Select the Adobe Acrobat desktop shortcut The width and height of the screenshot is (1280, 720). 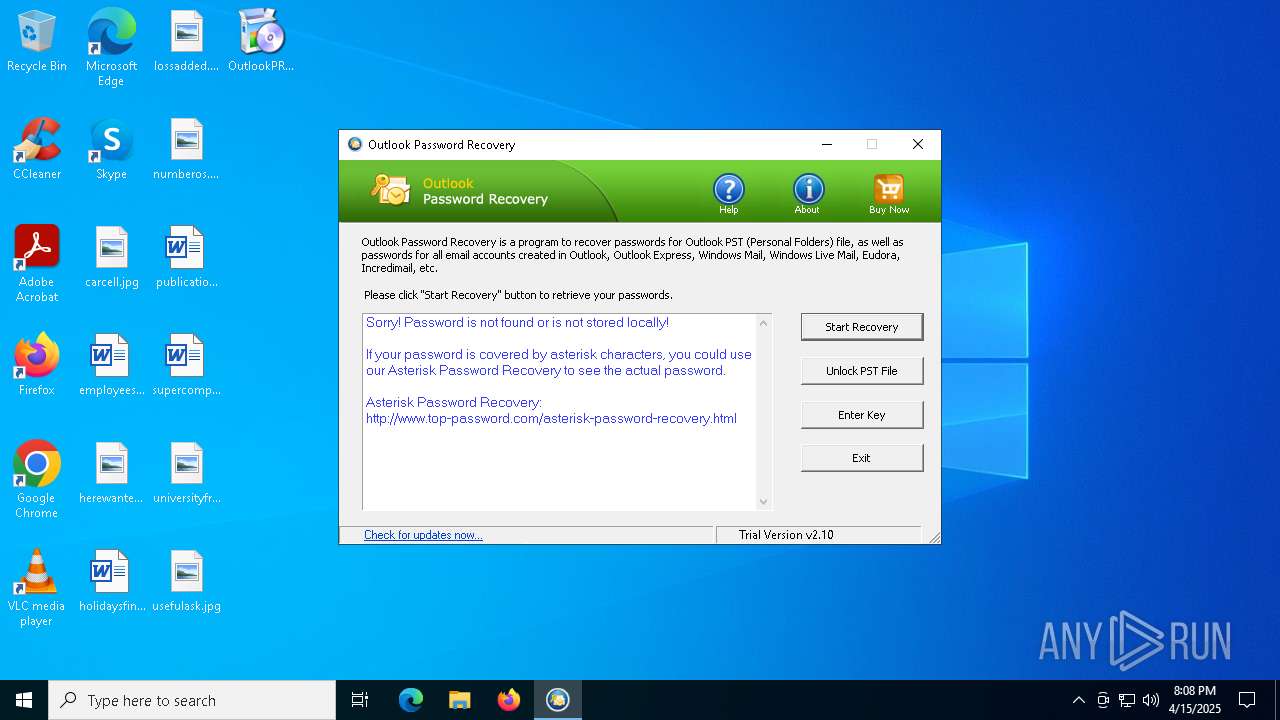point(37,264)
